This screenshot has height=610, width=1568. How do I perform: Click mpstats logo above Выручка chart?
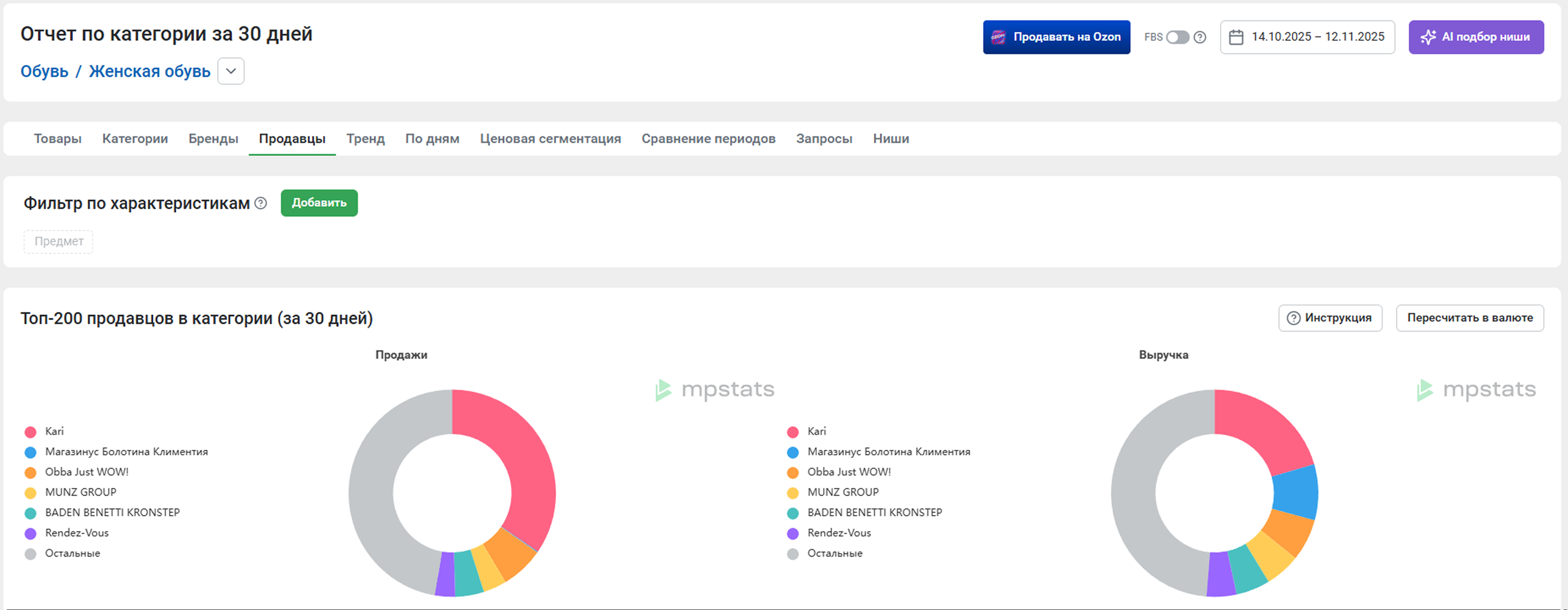click(1476, 390)
